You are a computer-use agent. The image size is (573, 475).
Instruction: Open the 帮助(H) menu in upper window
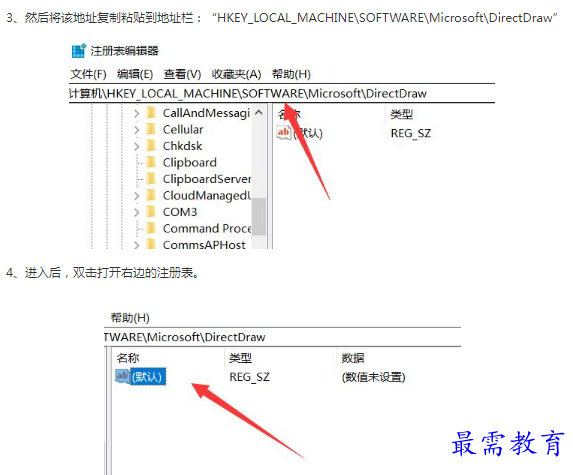291,74
